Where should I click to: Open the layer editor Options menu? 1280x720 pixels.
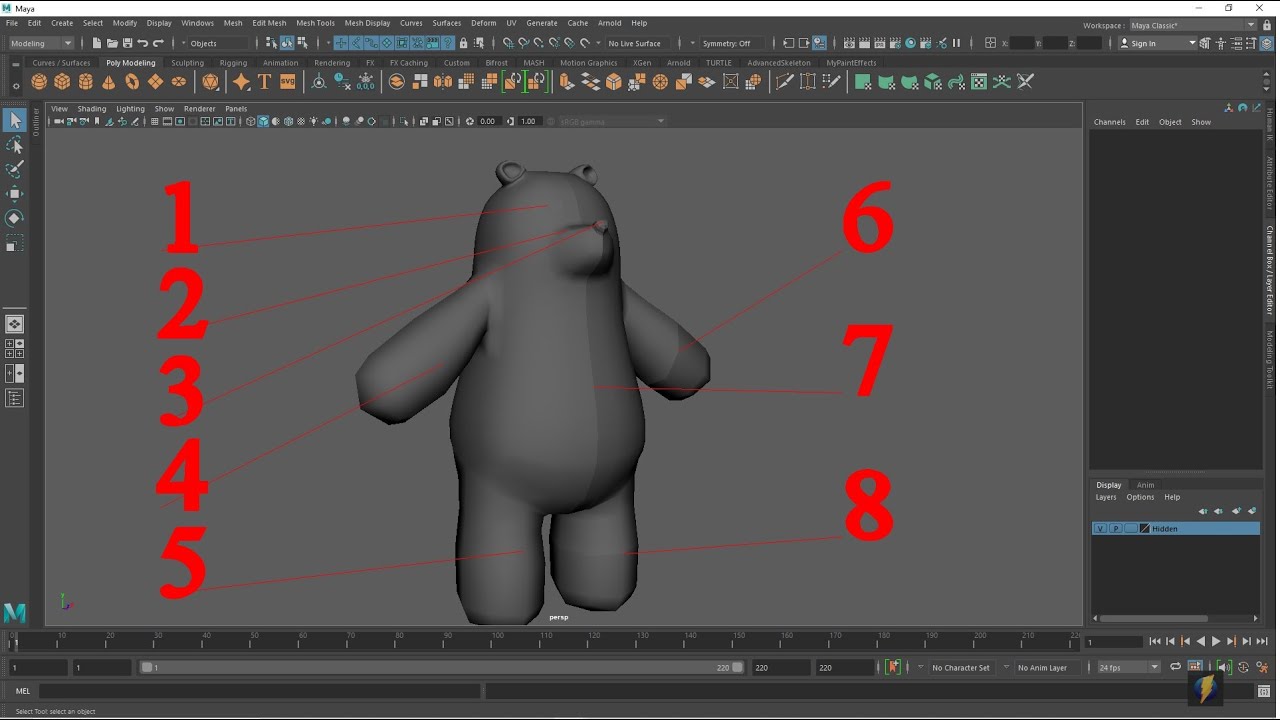(1140, 497)
